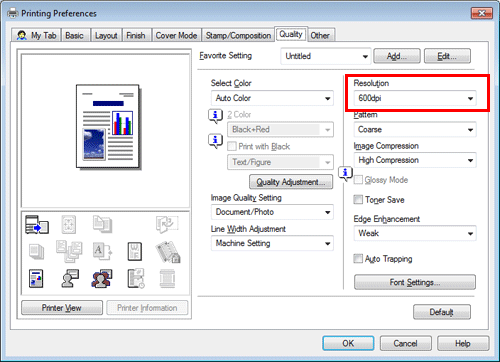Open the Quality Adjustment... dialog
Screen dimensions: 500x362
[x=291, y=182]
